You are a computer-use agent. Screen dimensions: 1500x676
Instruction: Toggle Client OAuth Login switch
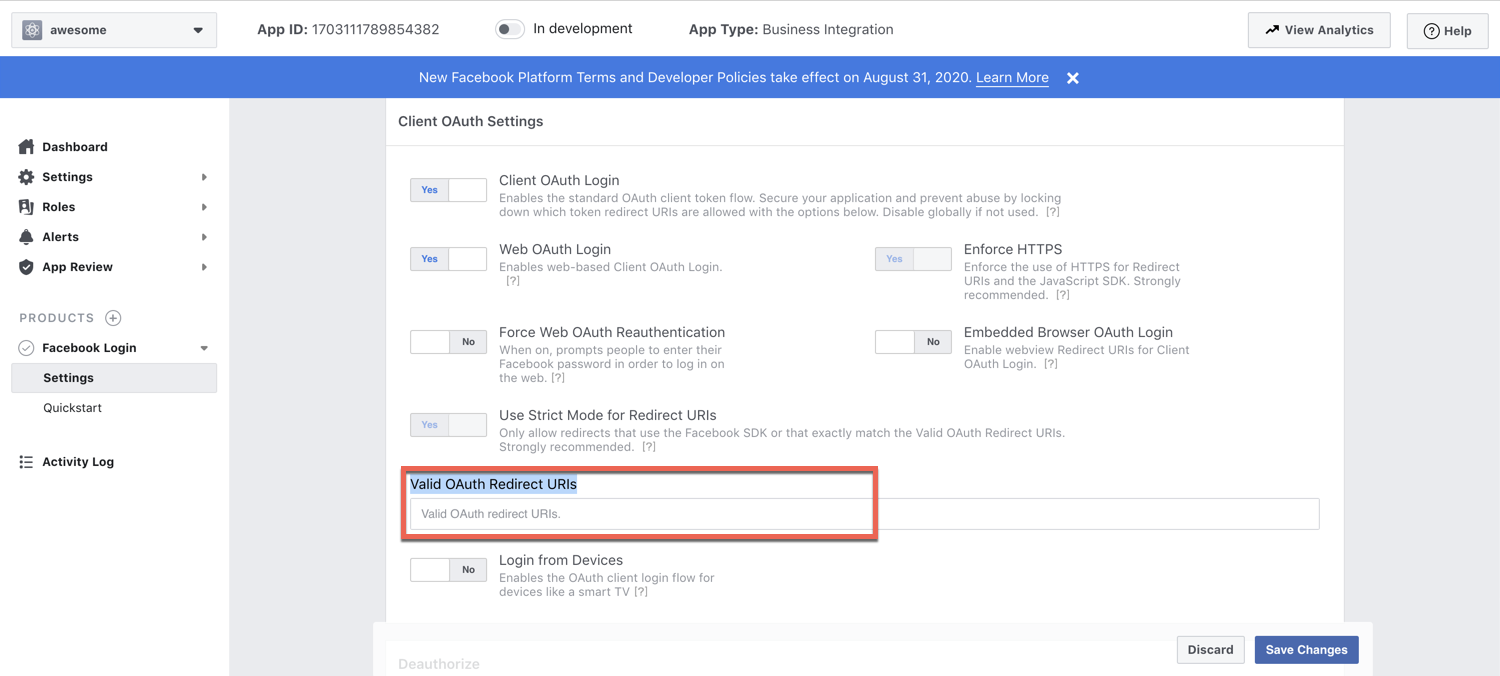tap(448, 190)
